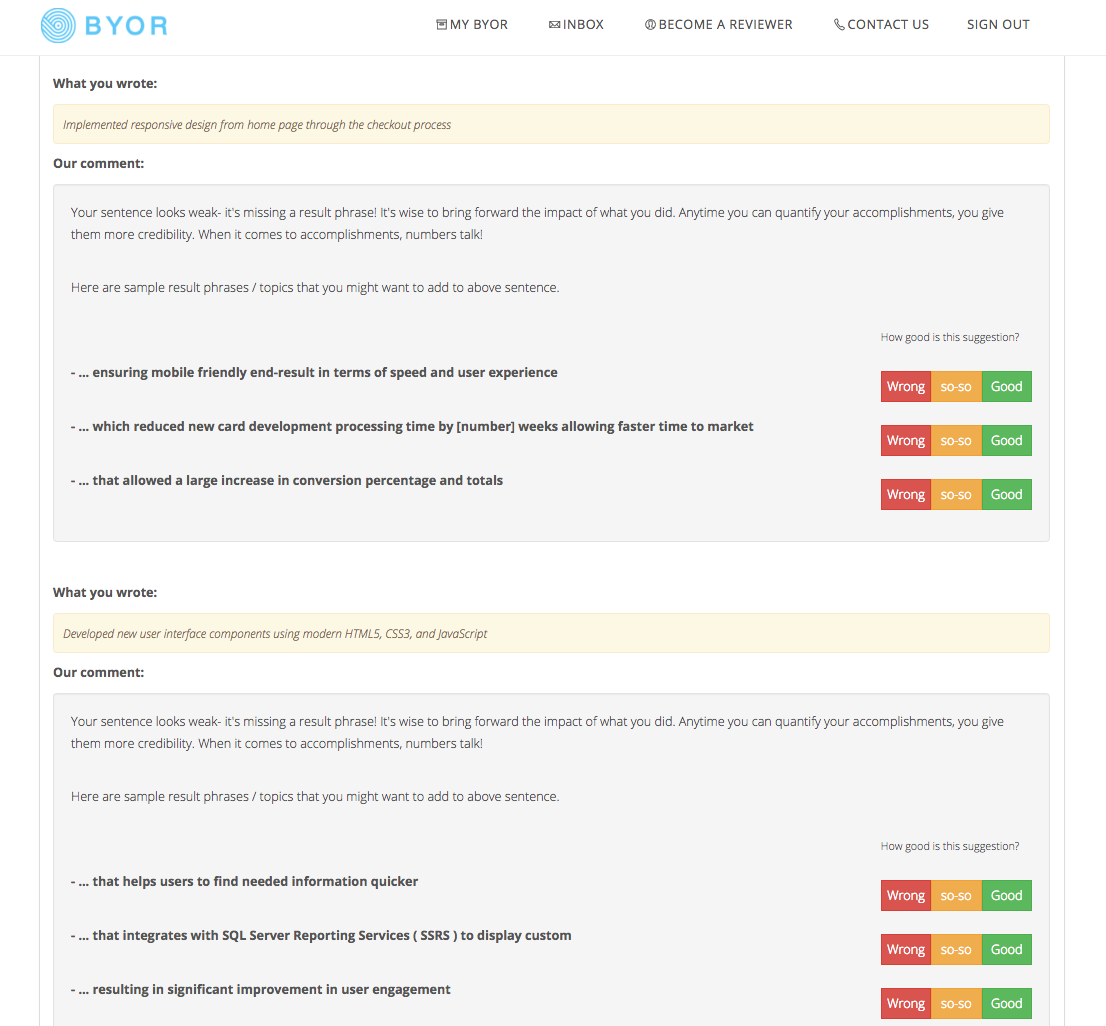Open the CONTACT US page

(881, 25)
